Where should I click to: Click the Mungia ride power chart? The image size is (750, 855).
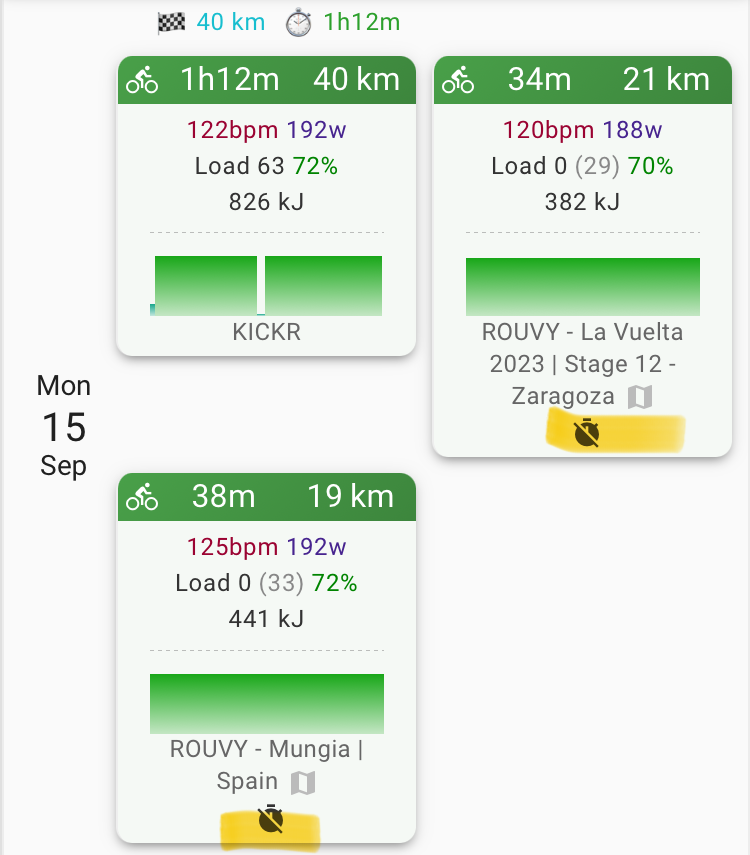[x=266, y=704]
